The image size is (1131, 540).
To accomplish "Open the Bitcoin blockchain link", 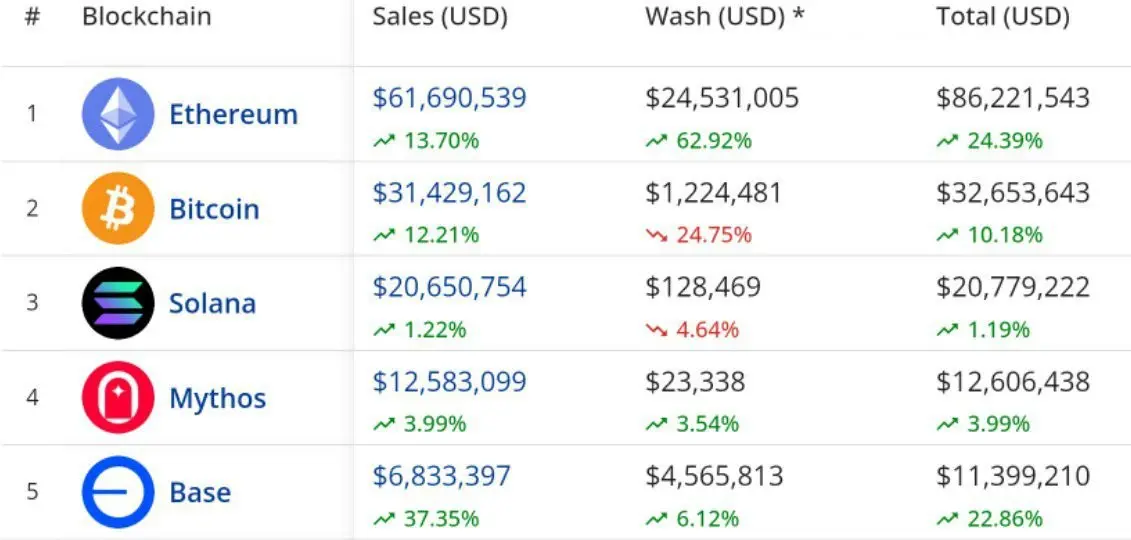I will (214, 209).
